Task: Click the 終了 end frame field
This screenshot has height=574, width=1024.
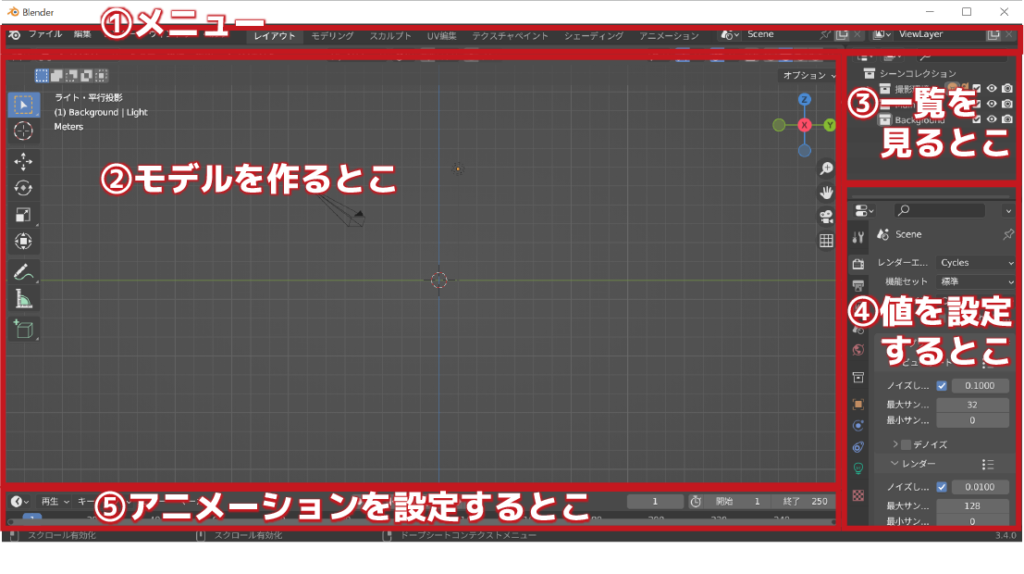Action: 817,501
